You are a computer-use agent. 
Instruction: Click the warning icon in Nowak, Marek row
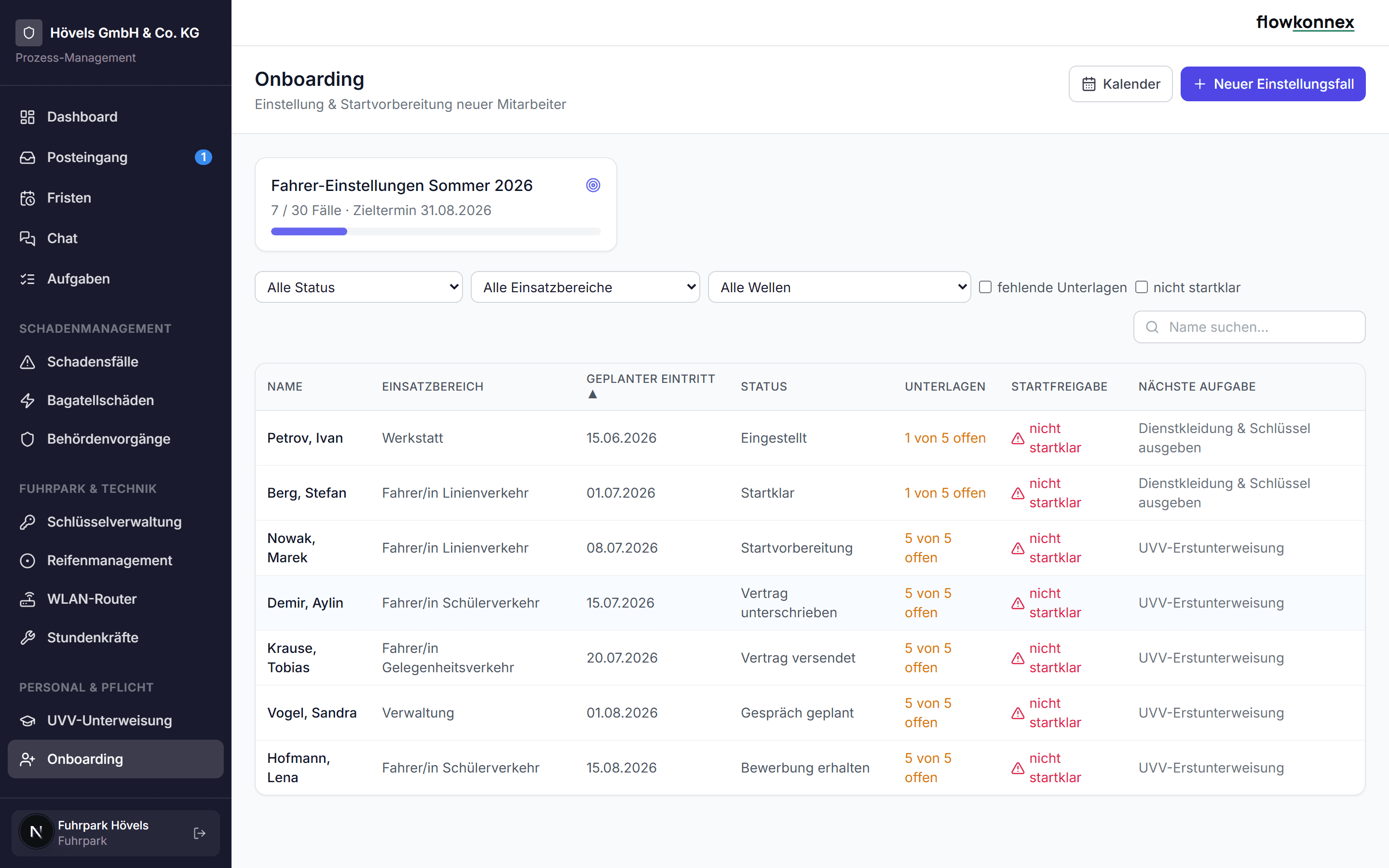pyautogui.click(x=1018, y=549)
